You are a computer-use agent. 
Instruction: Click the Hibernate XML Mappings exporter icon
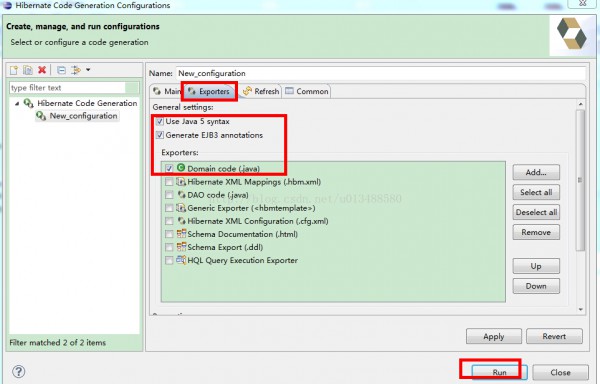coord(181,181)
